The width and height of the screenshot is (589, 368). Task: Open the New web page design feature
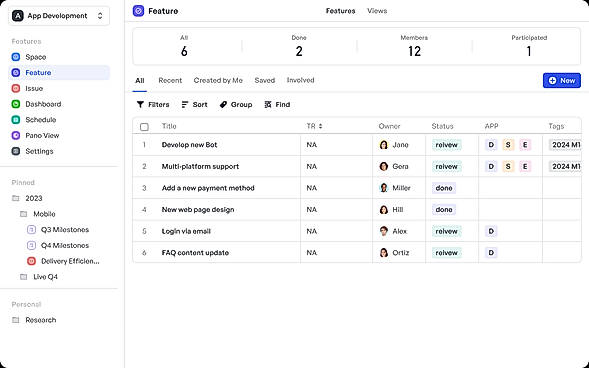click(x=198, y=210)
